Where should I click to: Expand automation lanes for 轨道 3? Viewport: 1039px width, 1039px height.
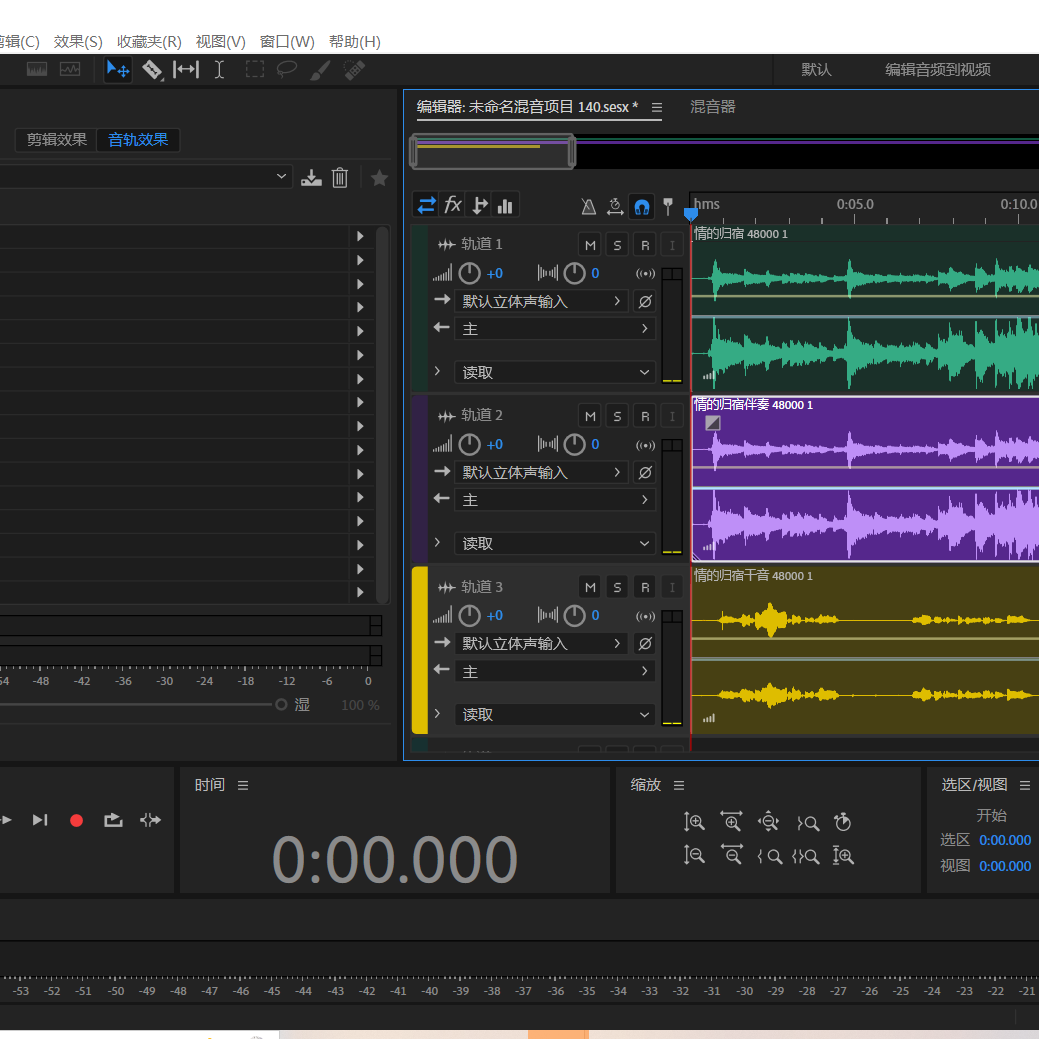pyautogui.click(x=437, y=714)
